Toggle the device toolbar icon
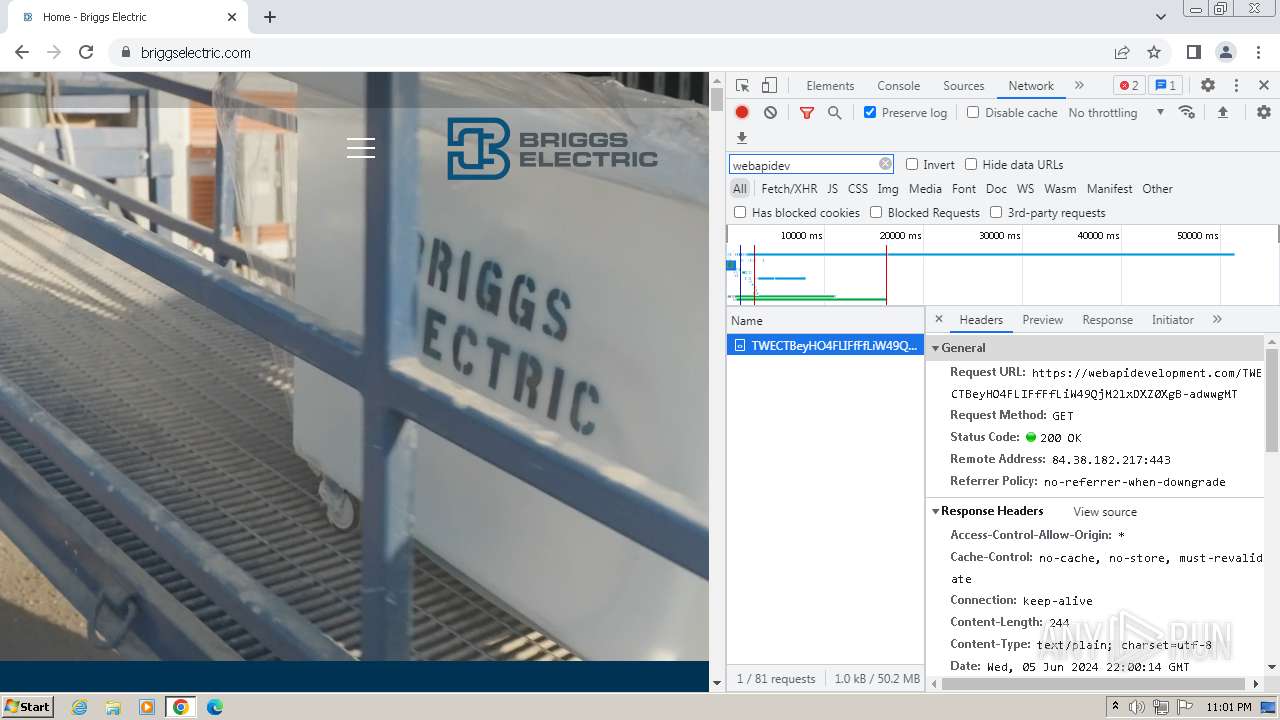 point(769,86)
